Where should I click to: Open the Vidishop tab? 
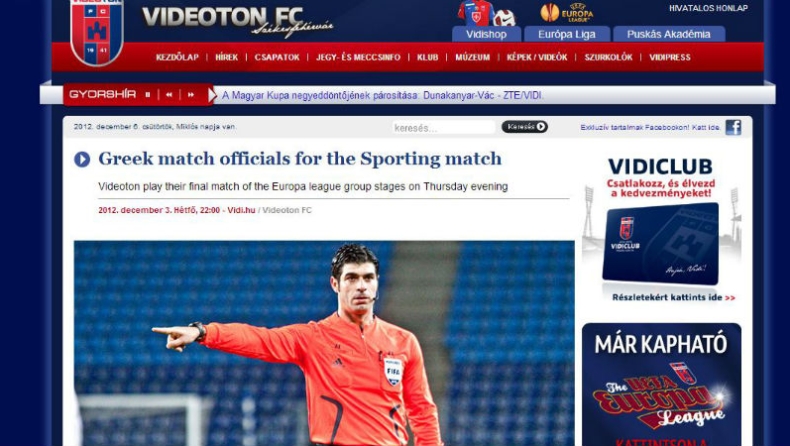click(x=486, y=34)
